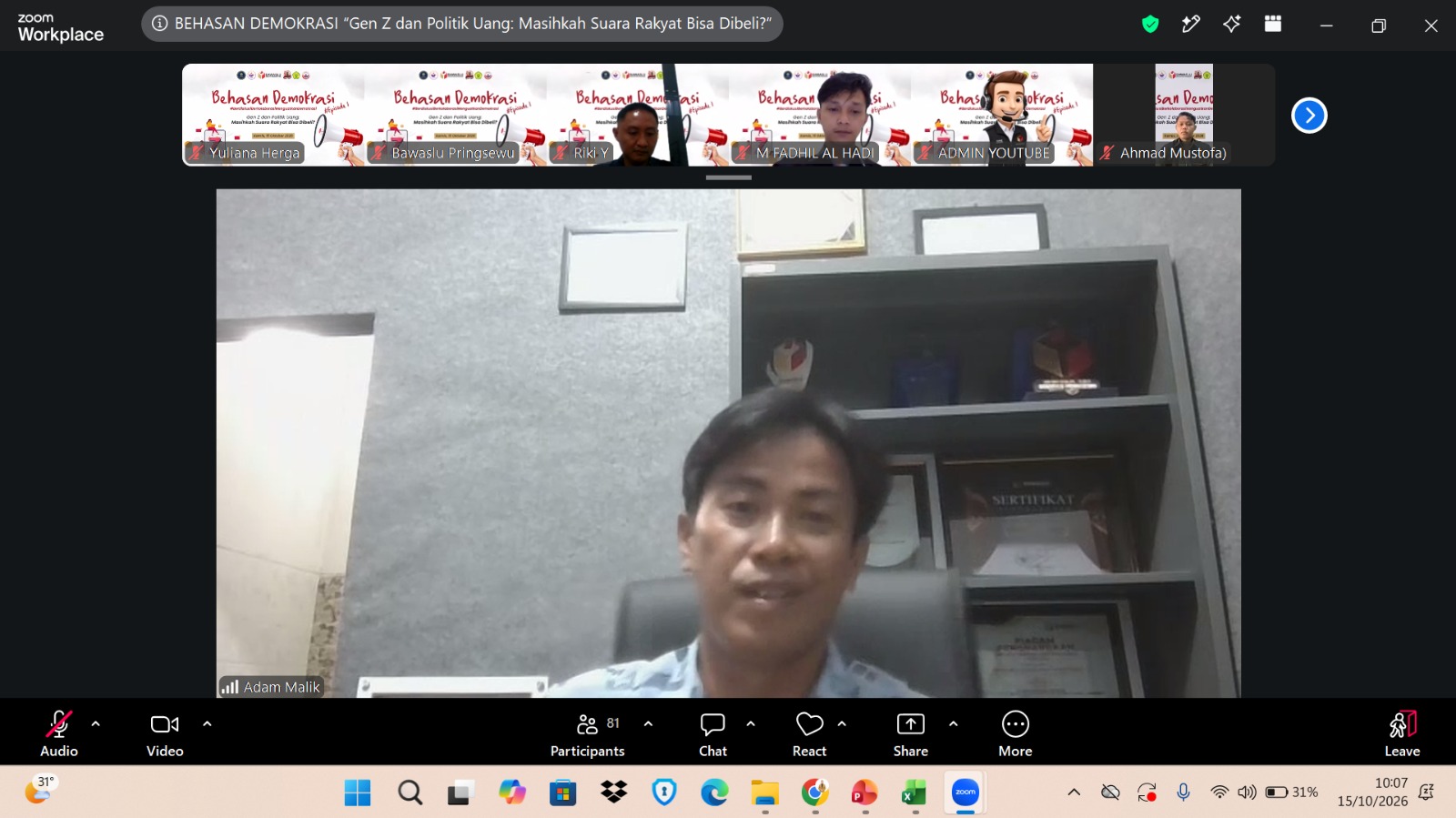Viewport: 1456px width, 818px height.
Task: Open the annotate pen icon in the title bar
Action: coord(1191,25)
